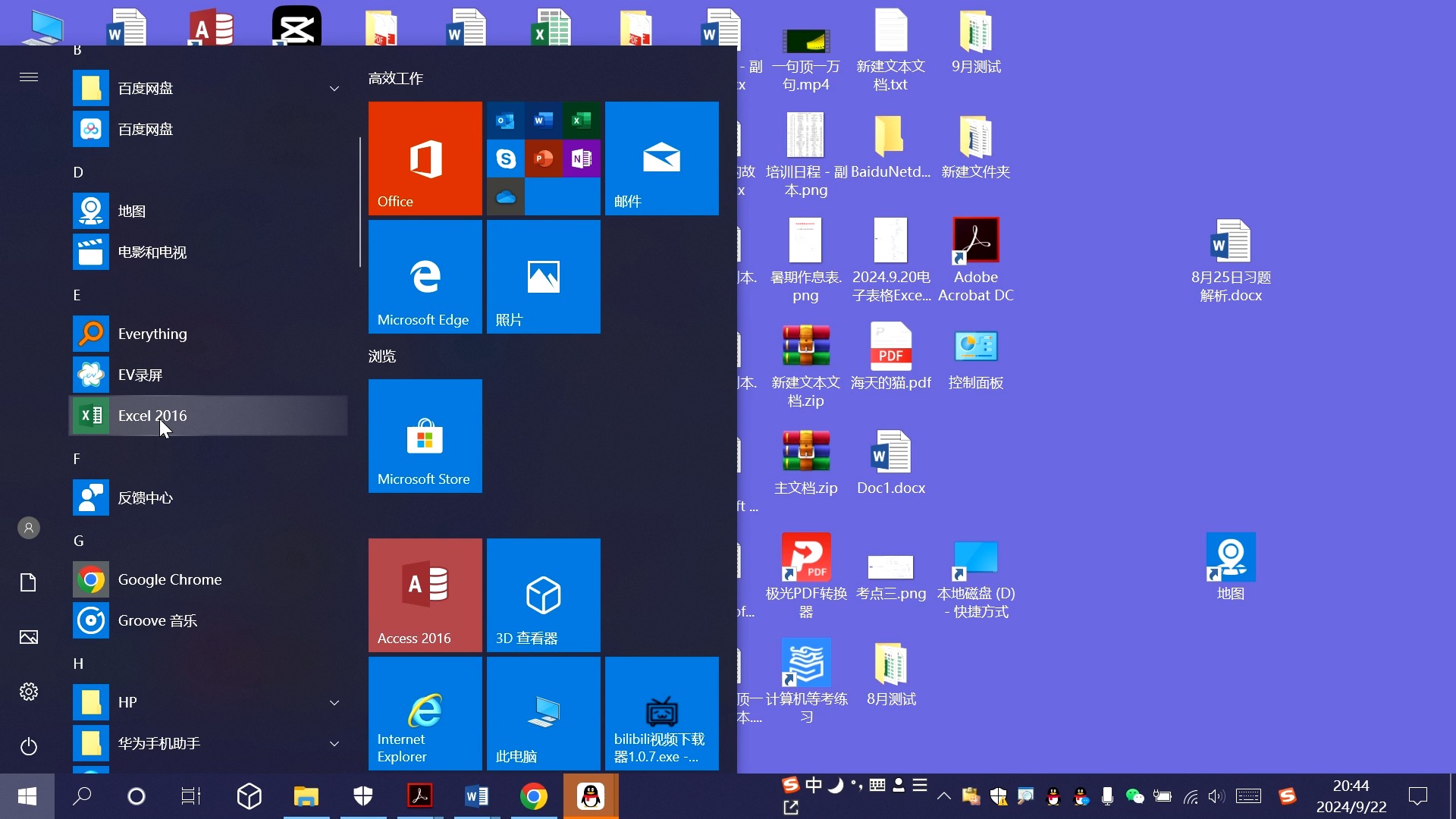Open Microsoft Store tile

(425, 436)
